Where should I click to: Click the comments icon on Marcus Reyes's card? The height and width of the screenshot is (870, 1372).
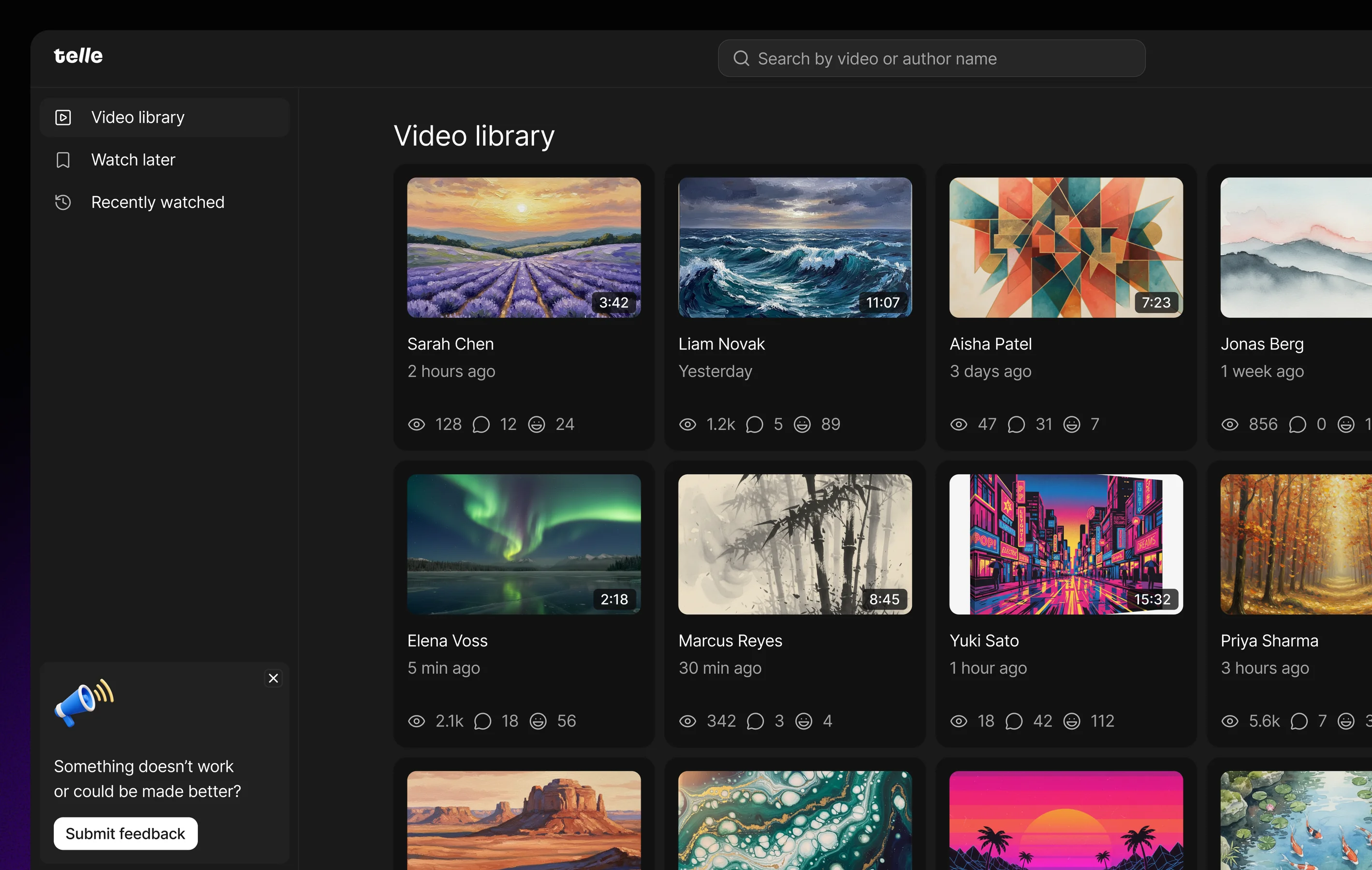[756, 721]
